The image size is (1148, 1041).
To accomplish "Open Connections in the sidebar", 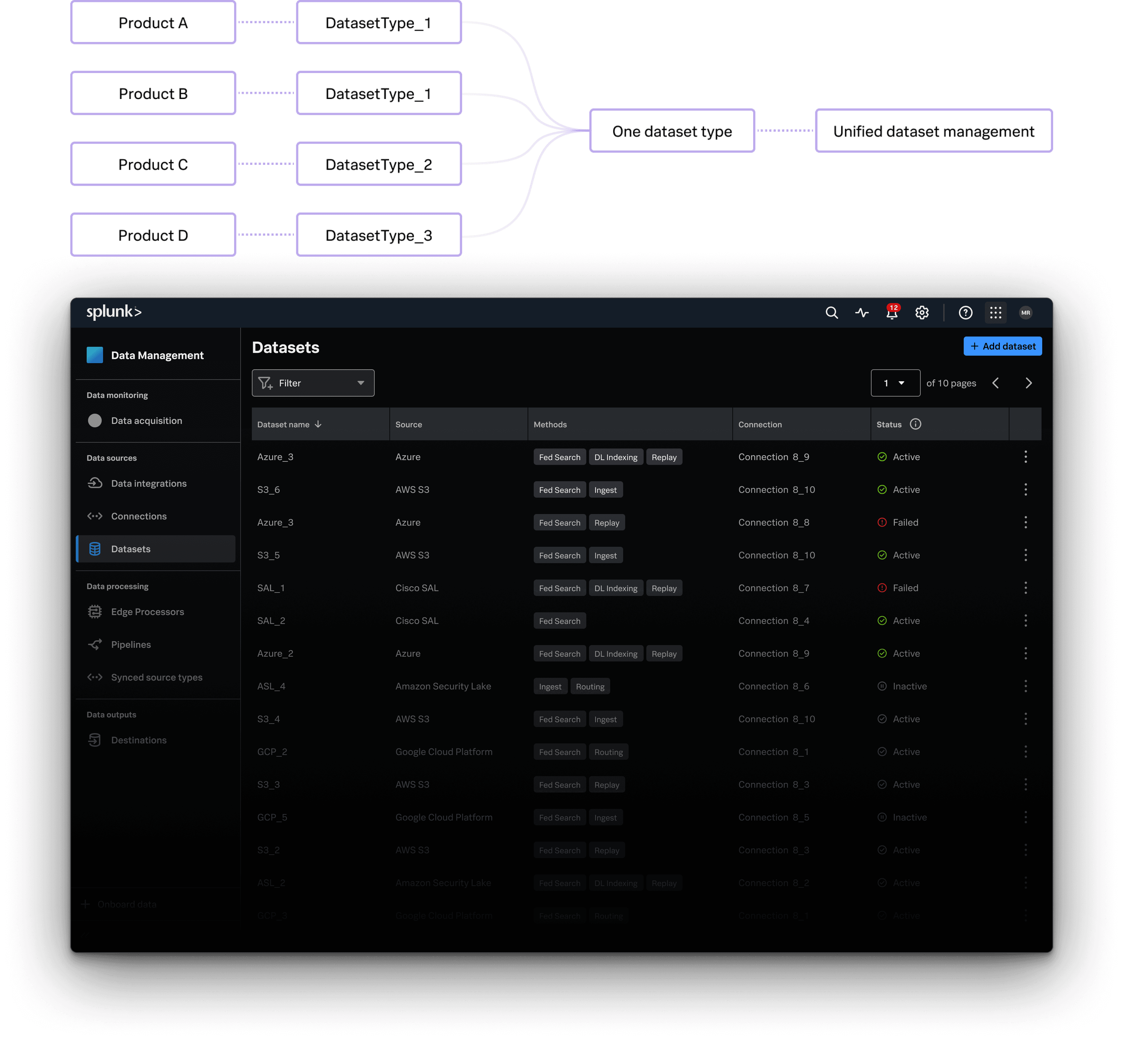I will 139,516.
